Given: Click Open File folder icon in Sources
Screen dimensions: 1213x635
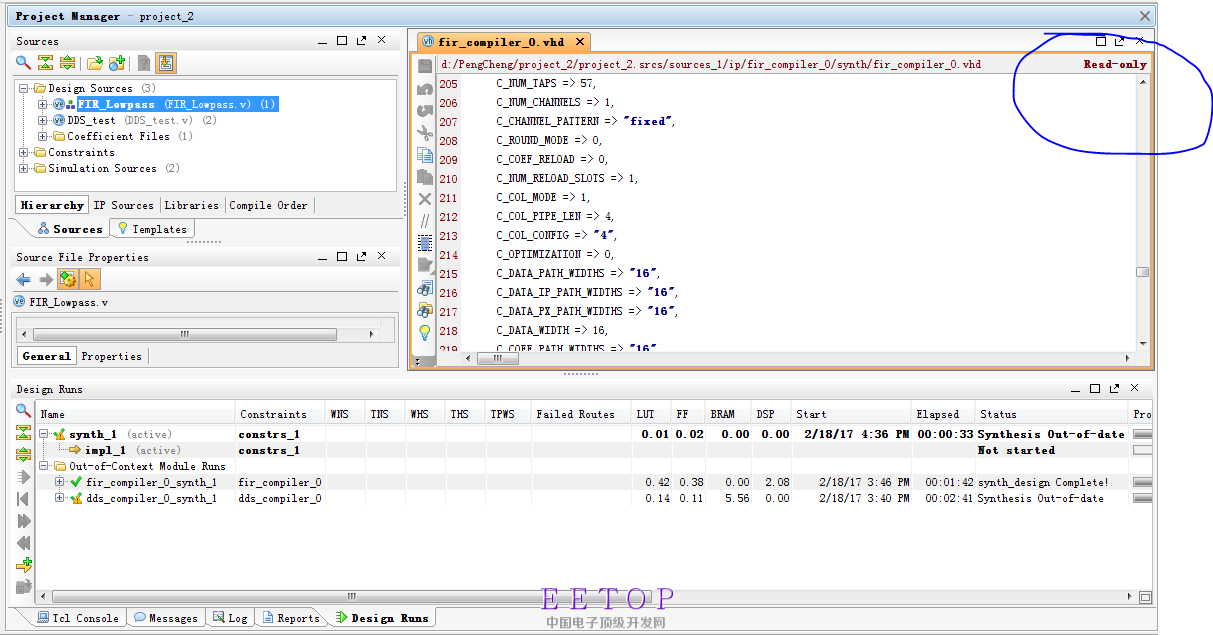Looking at the screenshot, I should tap(94, 63).
